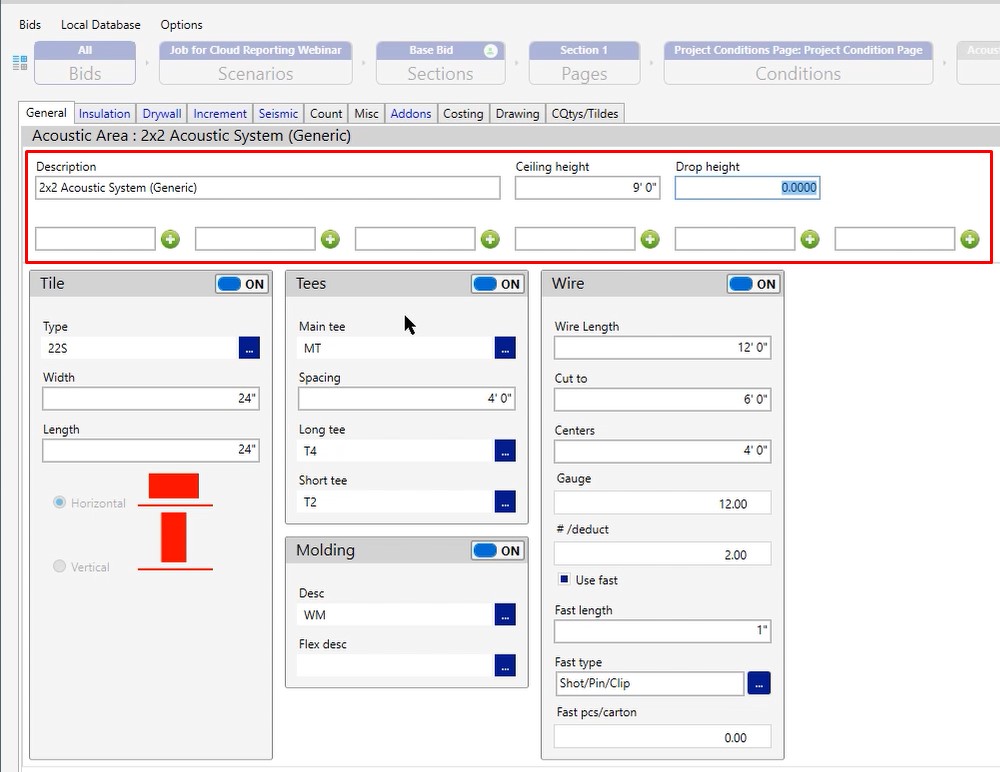Click the first green plus icon under Description
The height and width of the screenshot is (772, 1000).
click(x=170, y=239)
